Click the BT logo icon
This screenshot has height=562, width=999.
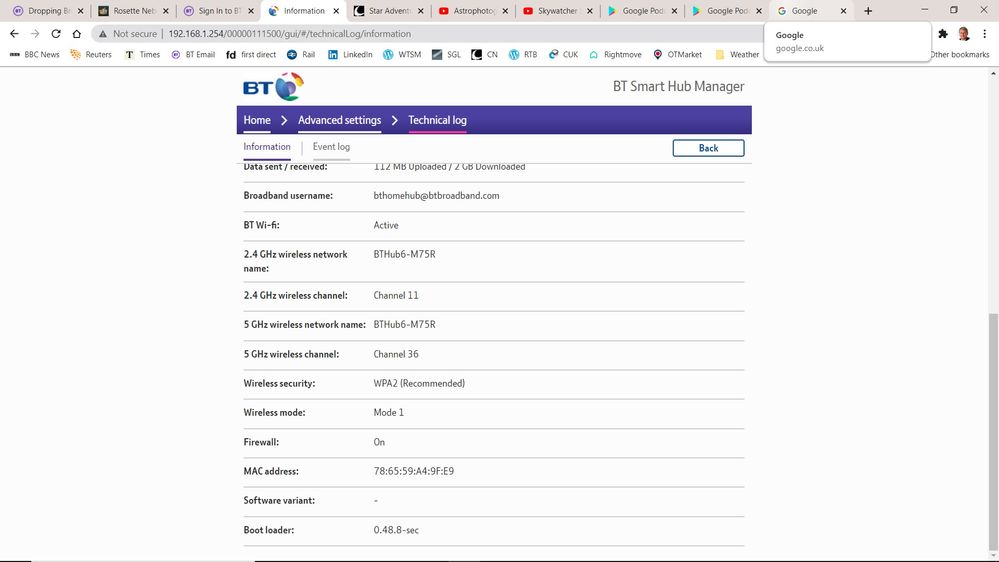click(x=272, y=86)
